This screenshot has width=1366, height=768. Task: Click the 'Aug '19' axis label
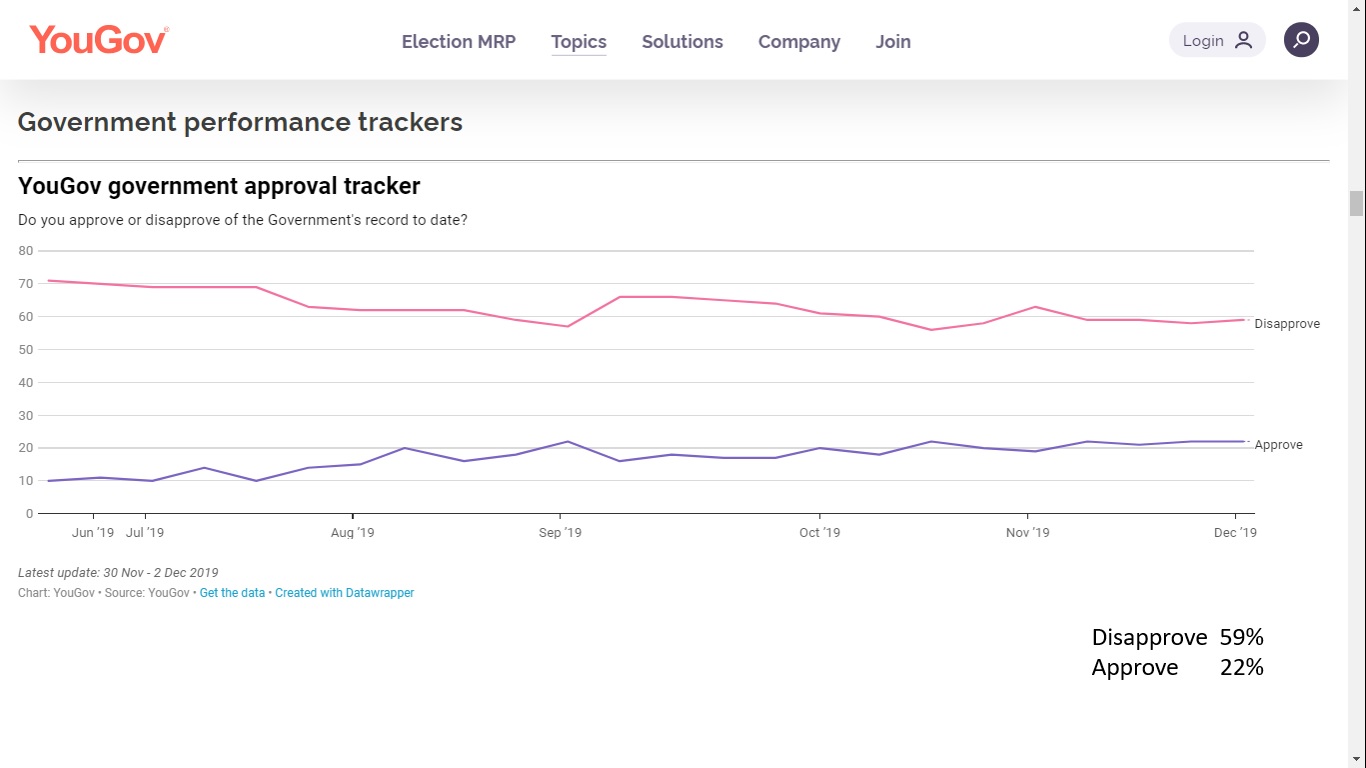tap(352, 533)
